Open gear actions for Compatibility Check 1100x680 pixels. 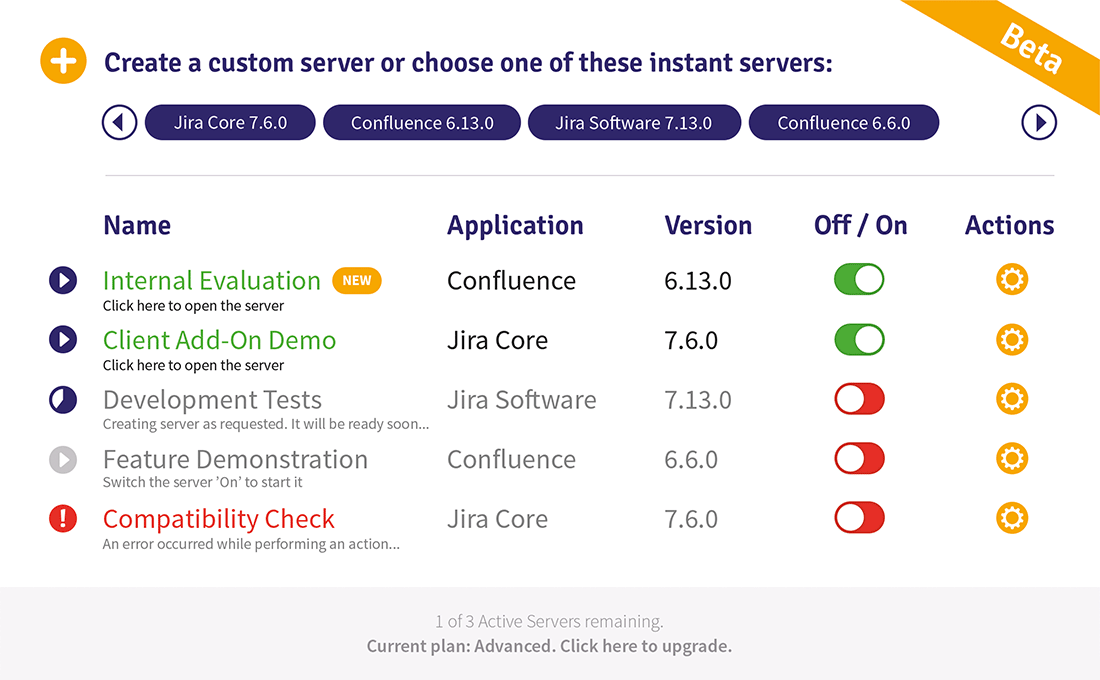1012,518
